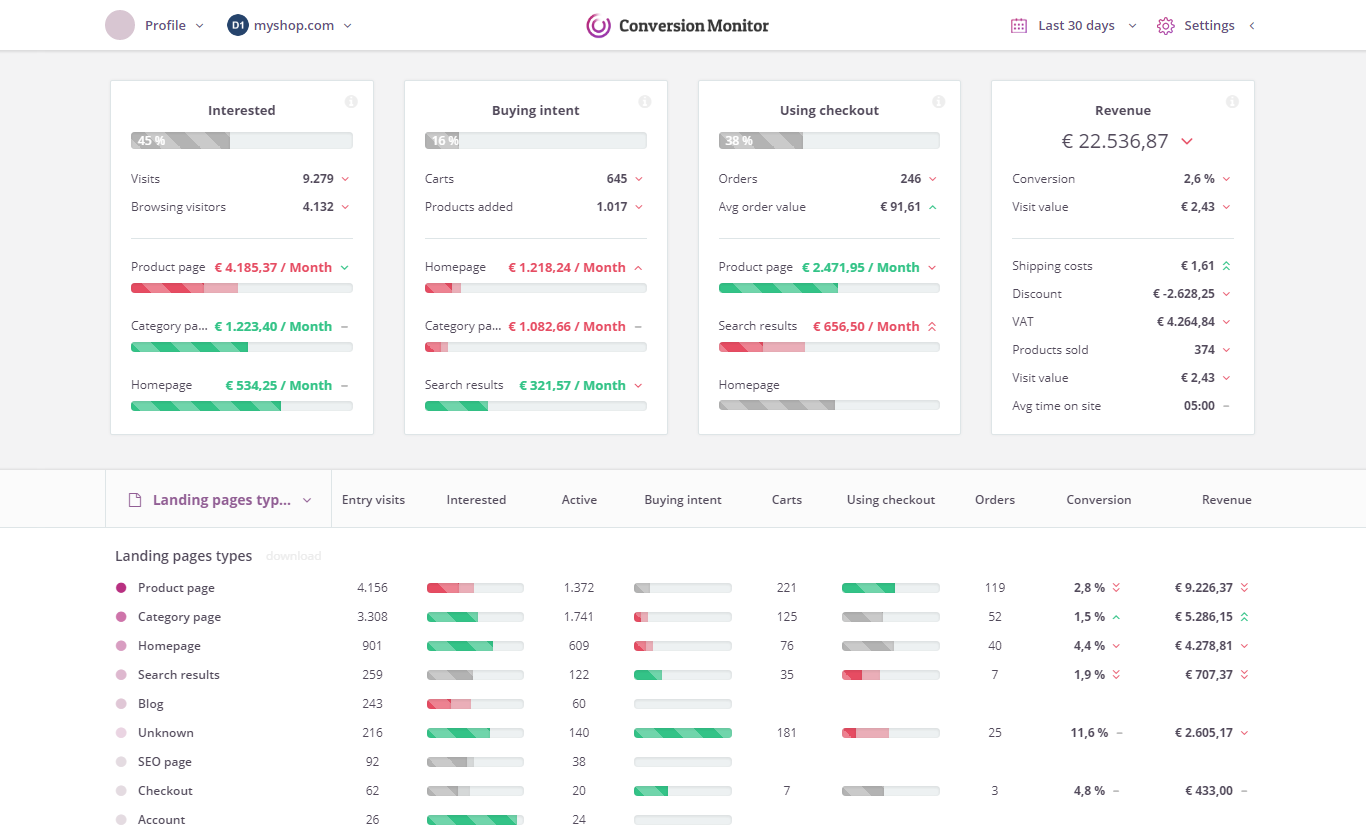1366x840 pixels.
Task: Click the document icon beside Landing pages types
Action: [x=135, y=500]
